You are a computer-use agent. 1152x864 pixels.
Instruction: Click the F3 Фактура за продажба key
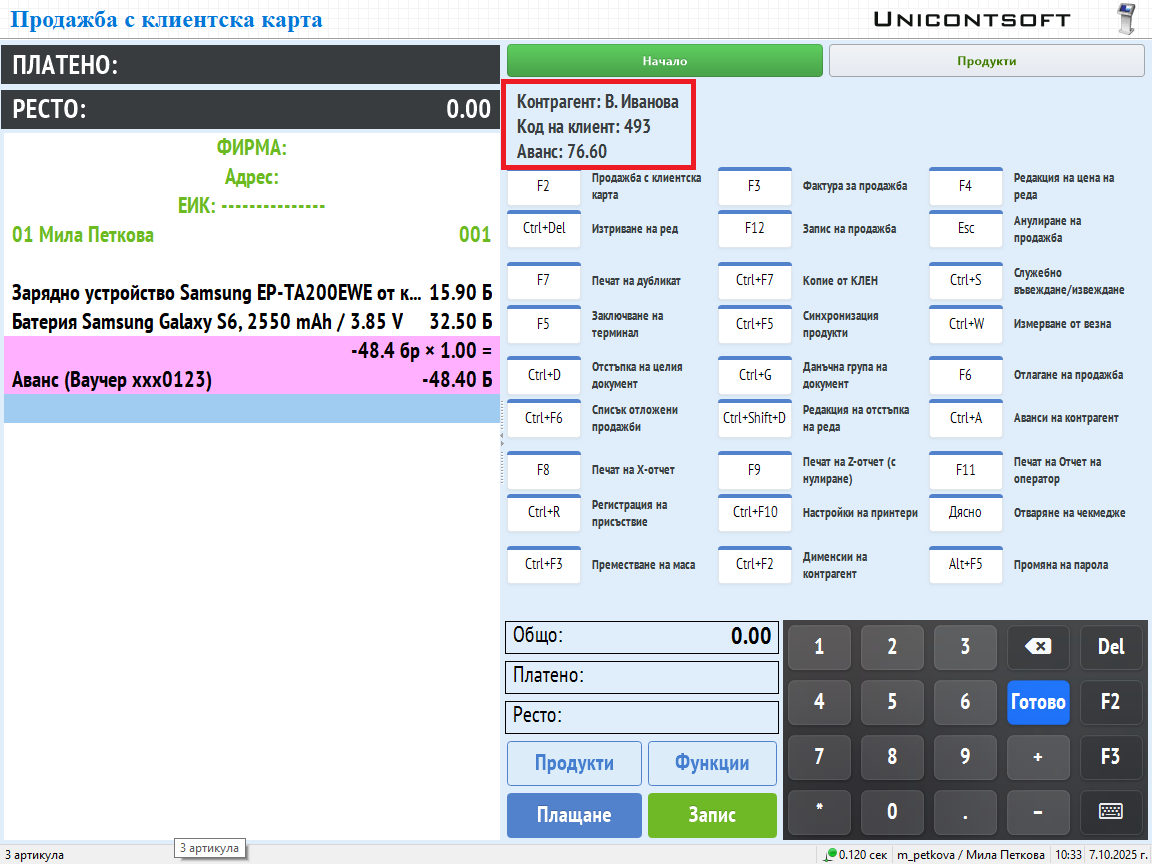coord(754,186)
